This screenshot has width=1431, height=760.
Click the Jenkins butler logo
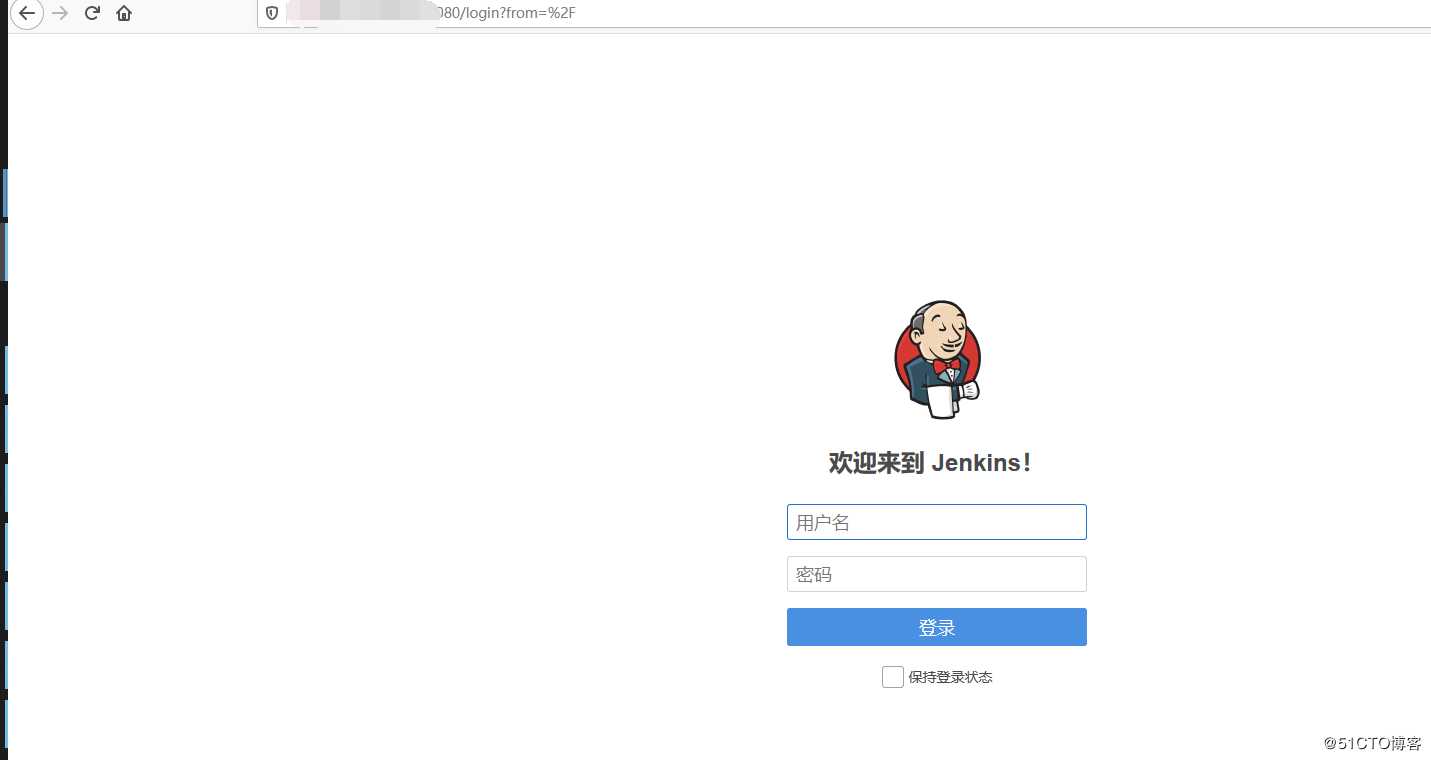click(937, 359)
